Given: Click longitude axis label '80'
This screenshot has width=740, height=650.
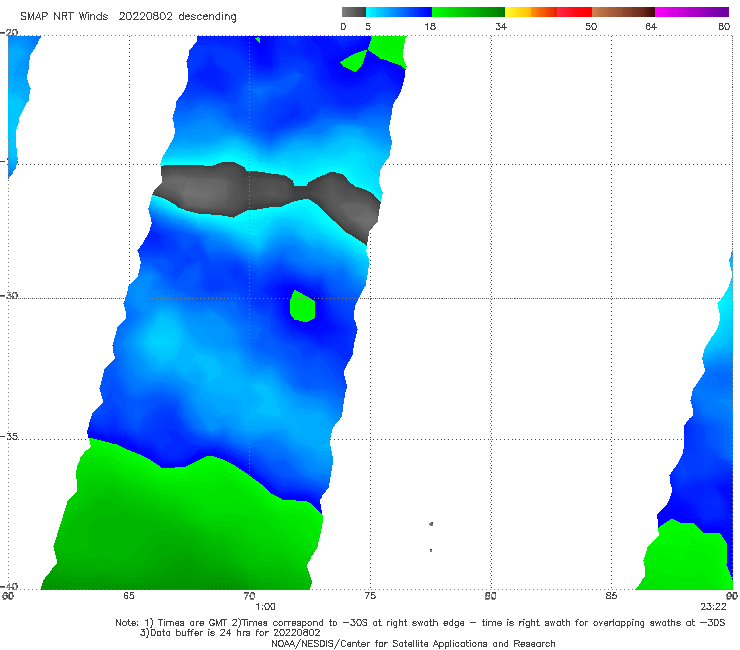Looking at the screenshot, I should 490,596.
